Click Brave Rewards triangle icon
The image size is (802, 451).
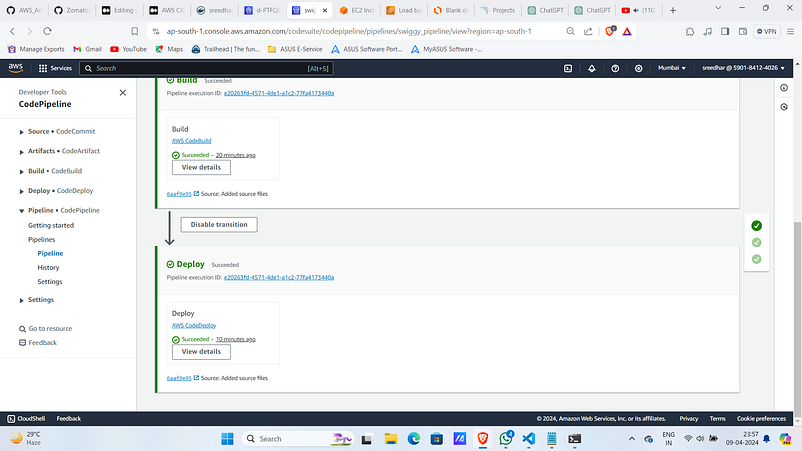click(x=627, y=31)
